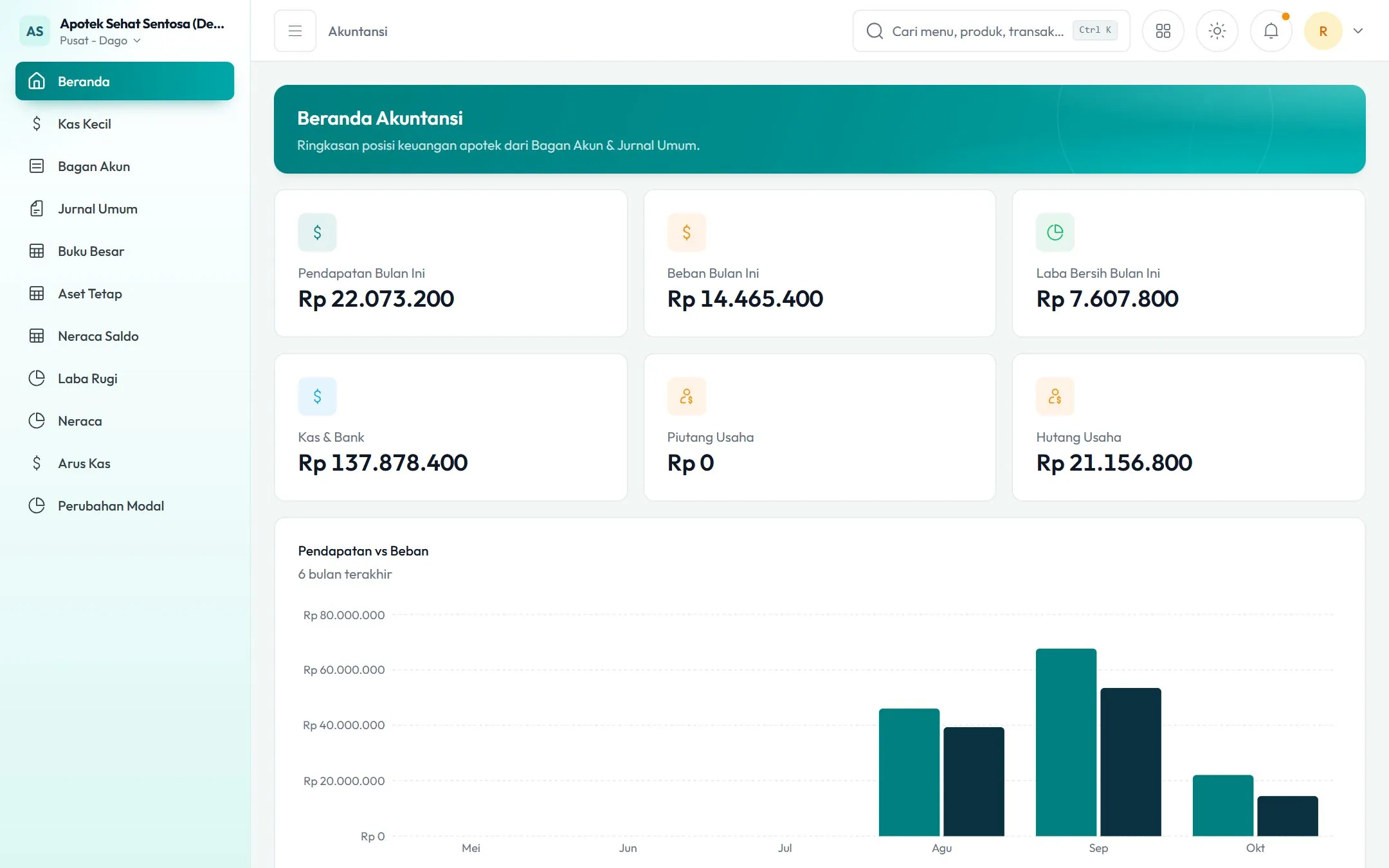Click the Rp 14.465.400 expense value

click(745, 299)
